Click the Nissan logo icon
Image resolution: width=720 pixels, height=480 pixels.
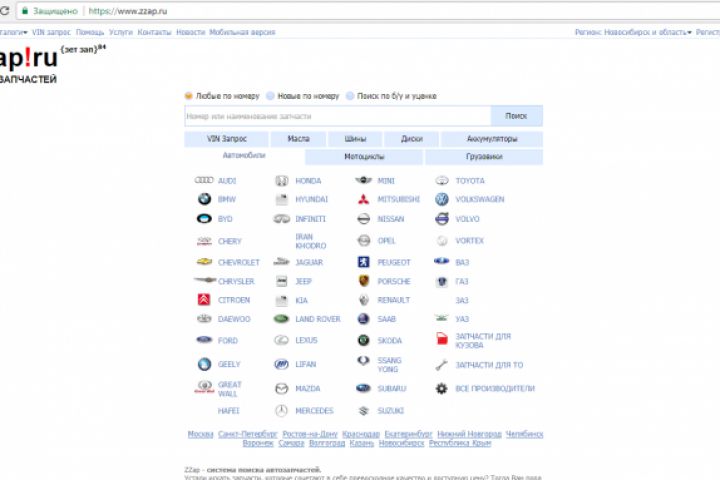(x=363, y=219)
